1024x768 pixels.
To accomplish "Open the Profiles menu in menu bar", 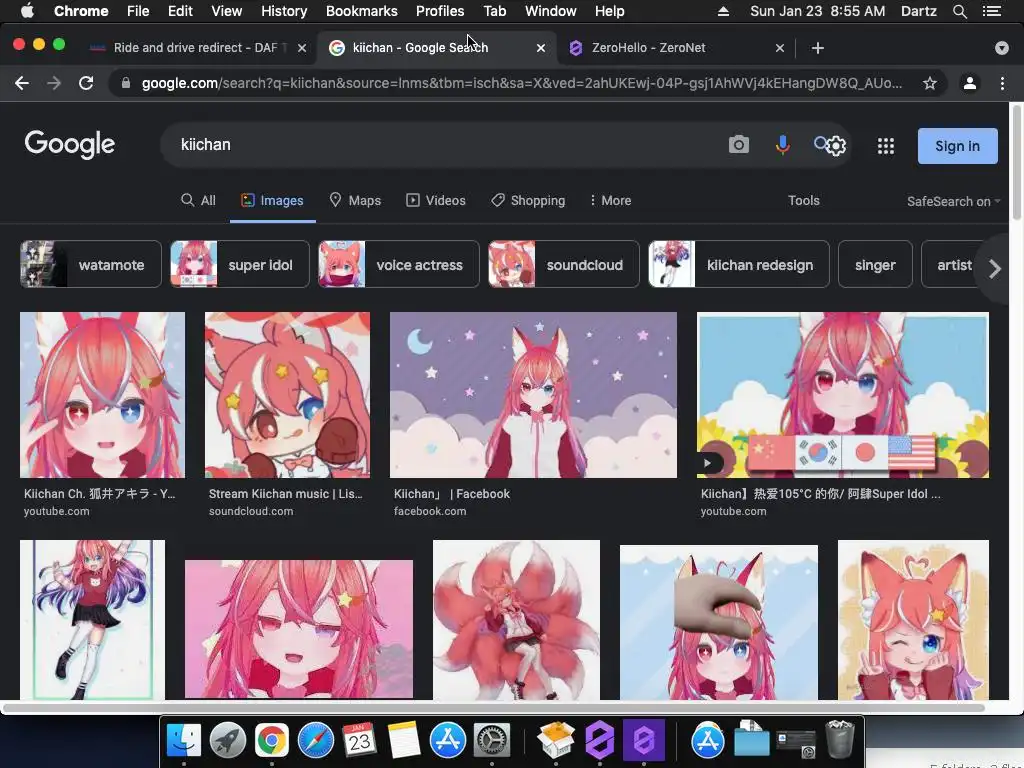I will point(440,11).
